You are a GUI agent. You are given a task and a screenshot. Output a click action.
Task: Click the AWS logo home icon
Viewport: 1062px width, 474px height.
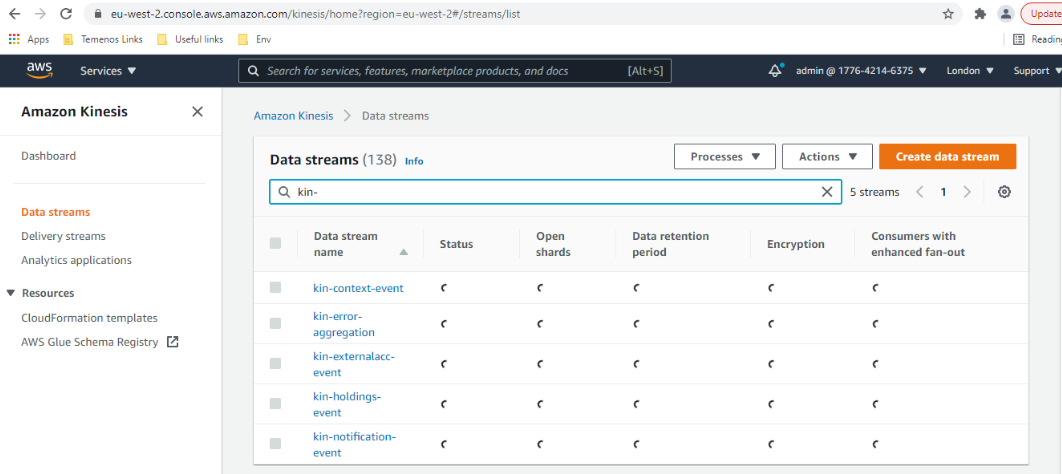tap(39, 70)
